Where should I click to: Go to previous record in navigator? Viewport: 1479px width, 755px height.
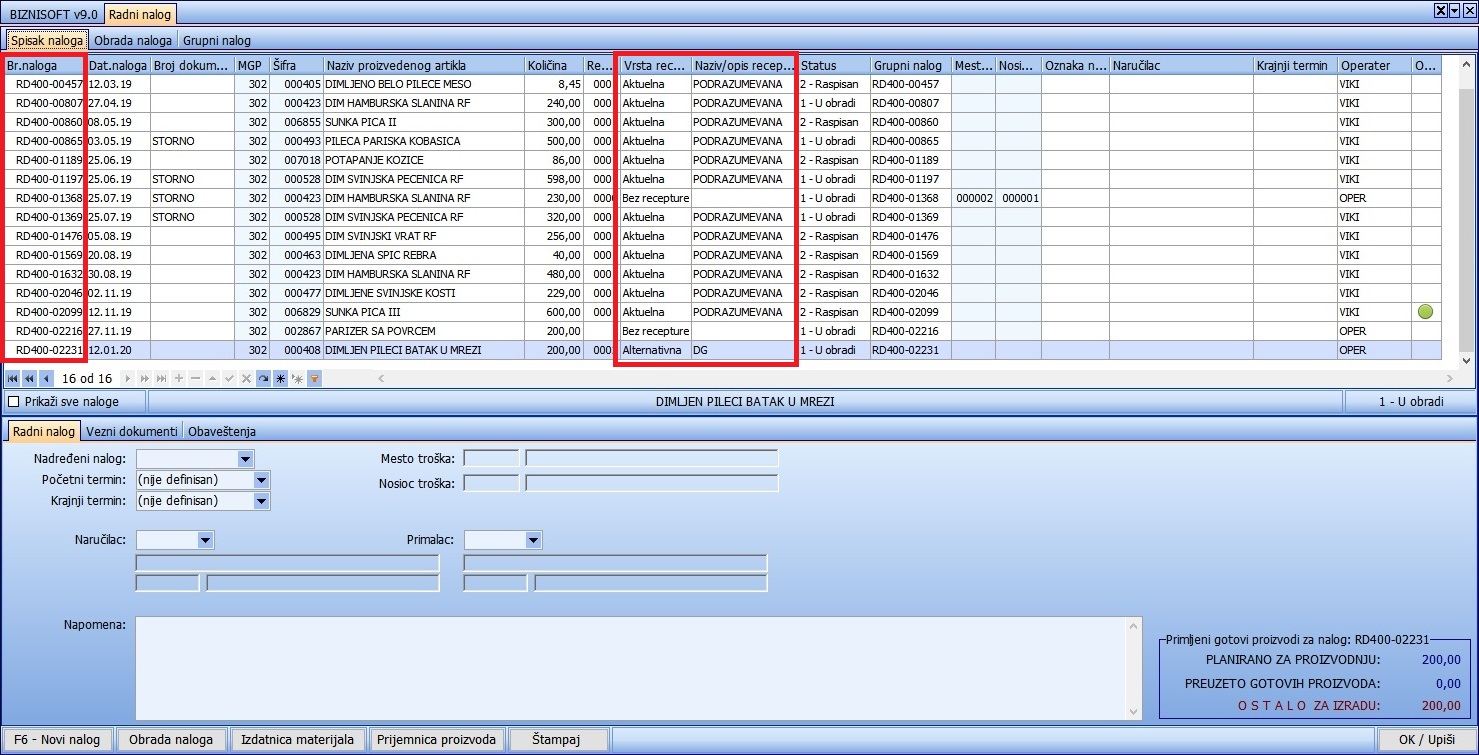[46, 379]
